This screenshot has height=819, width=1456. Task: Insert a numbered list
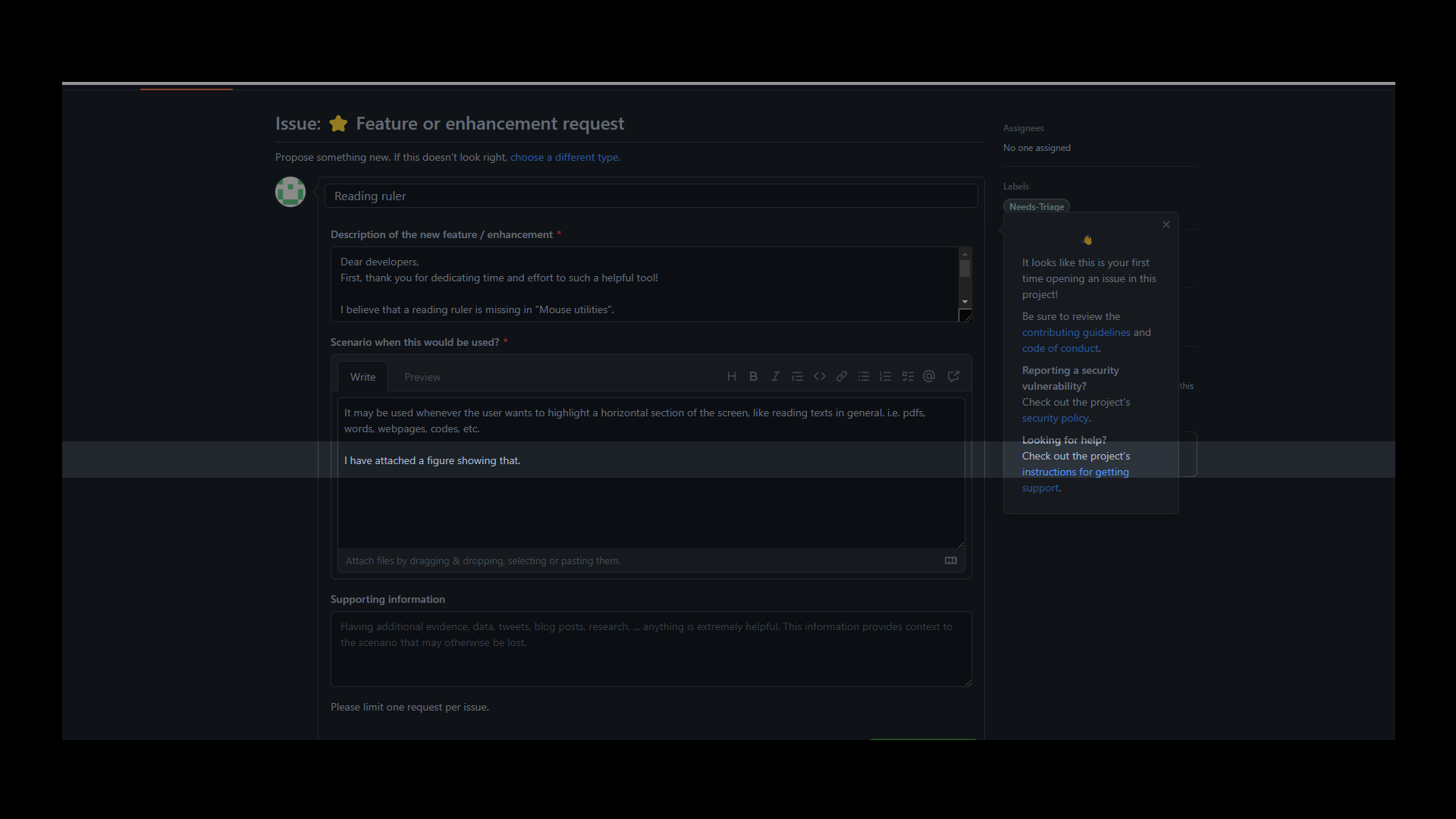click(x=885, y=376)
